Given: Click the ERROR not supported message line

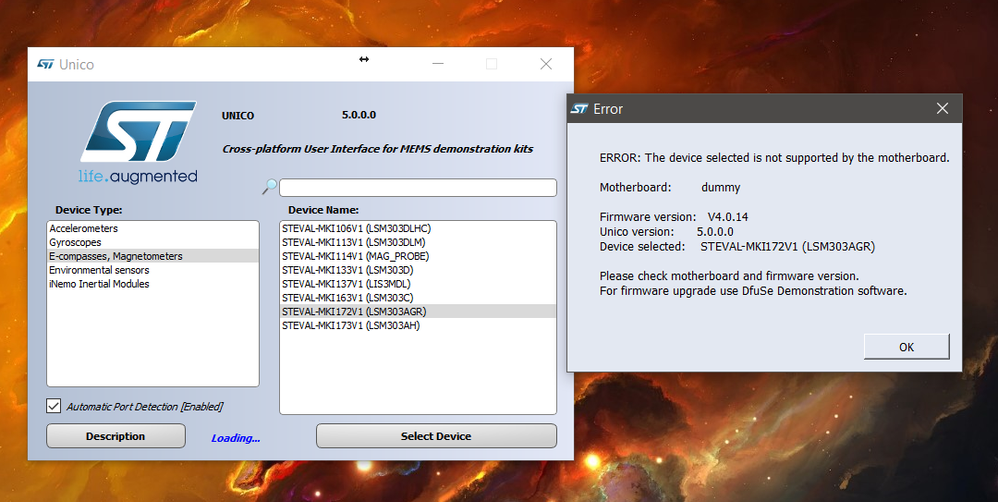Looking at the screenshot, I should coord(774,158).
